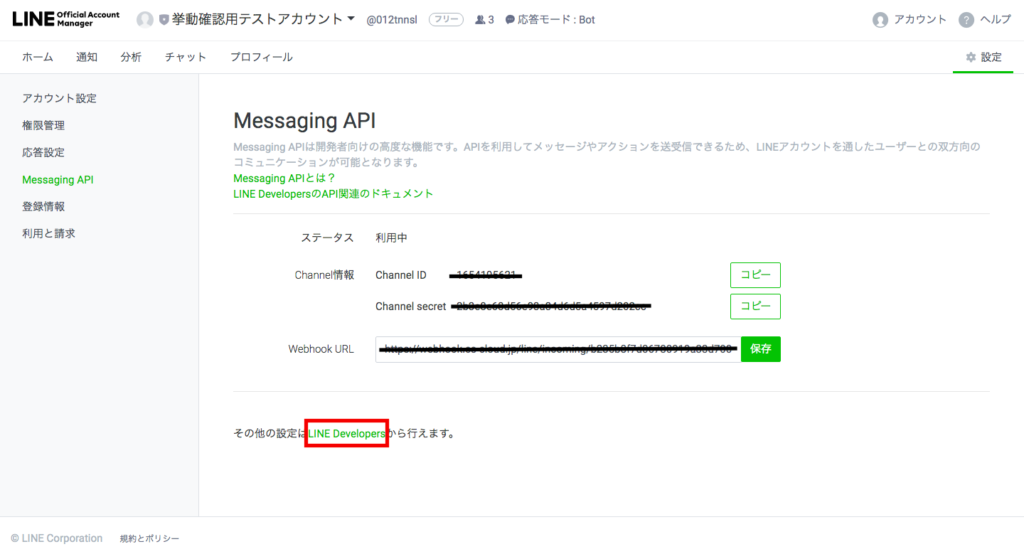Screen dimensions: 1024x559
Task: Click the LINE Official Account Manager logo
Action: coord(66,19)
